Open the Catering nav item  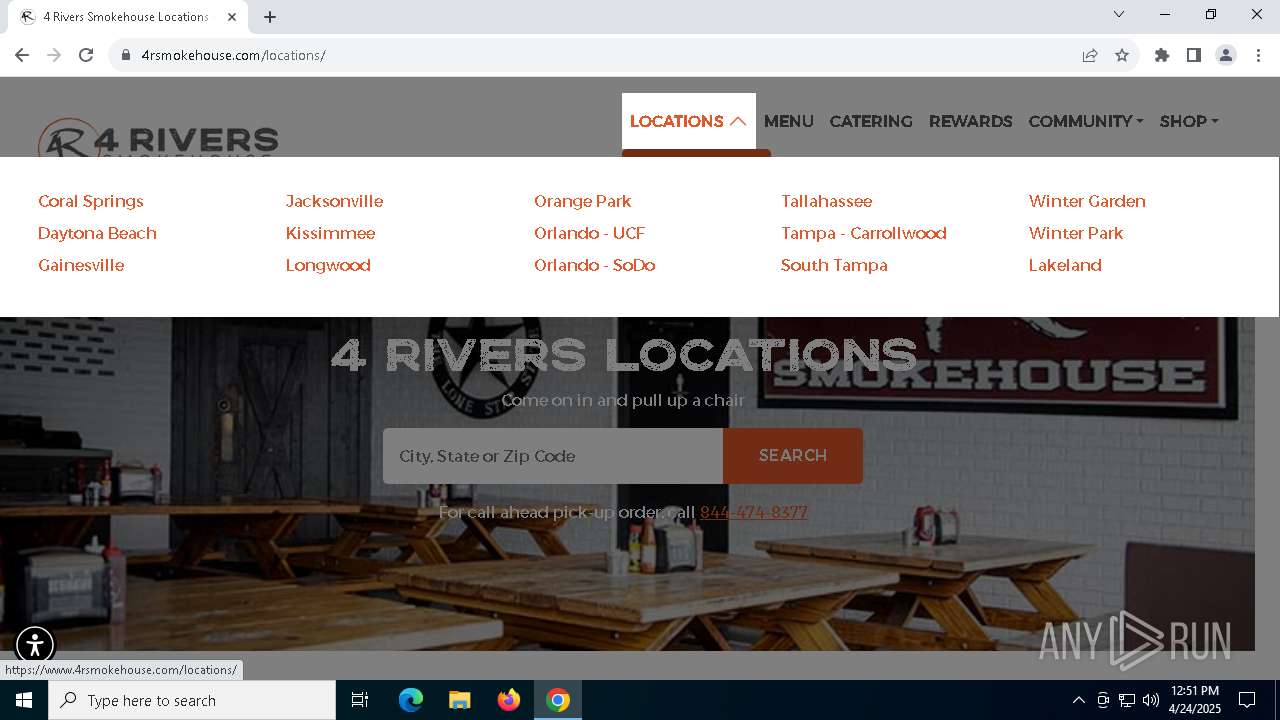click(x=871, y=121)
